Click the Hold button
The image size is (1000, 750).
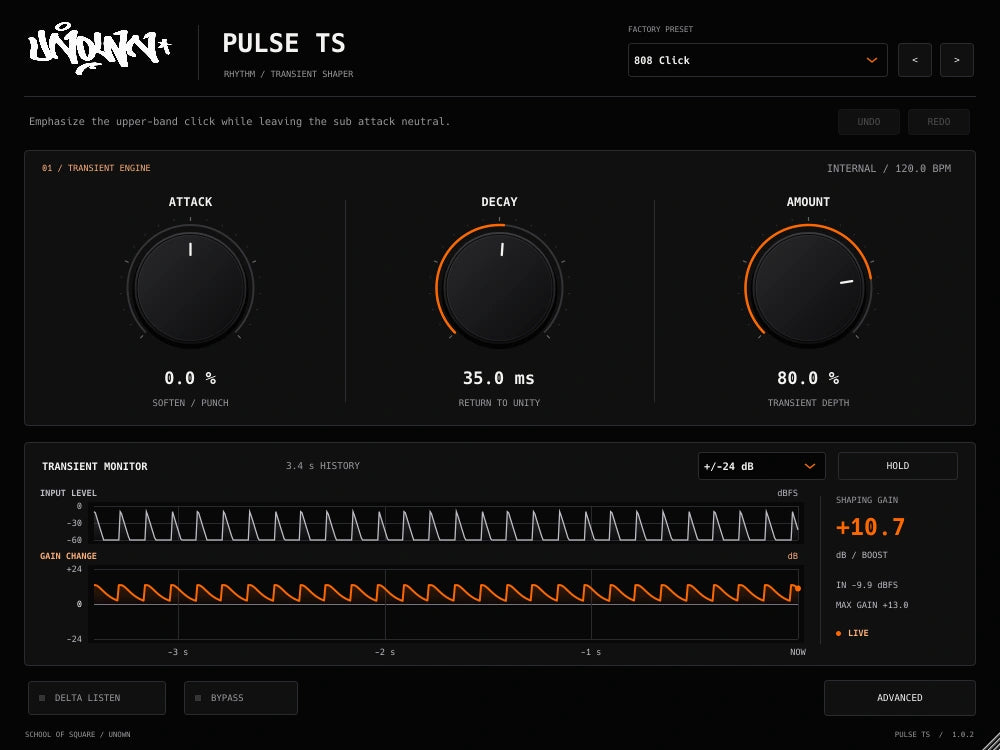pyautogui.click(x=897, y=466)
